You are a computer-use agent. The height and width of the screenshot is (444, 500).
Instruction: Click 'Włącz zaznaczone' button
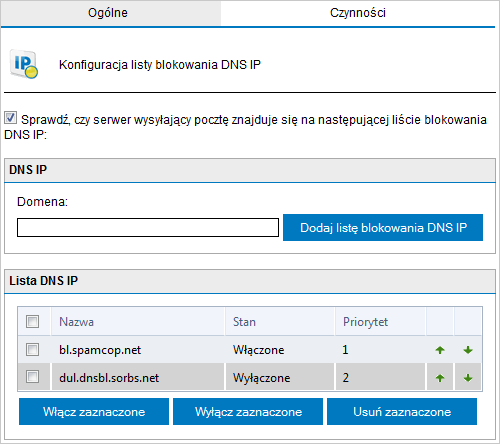(94, 412)
